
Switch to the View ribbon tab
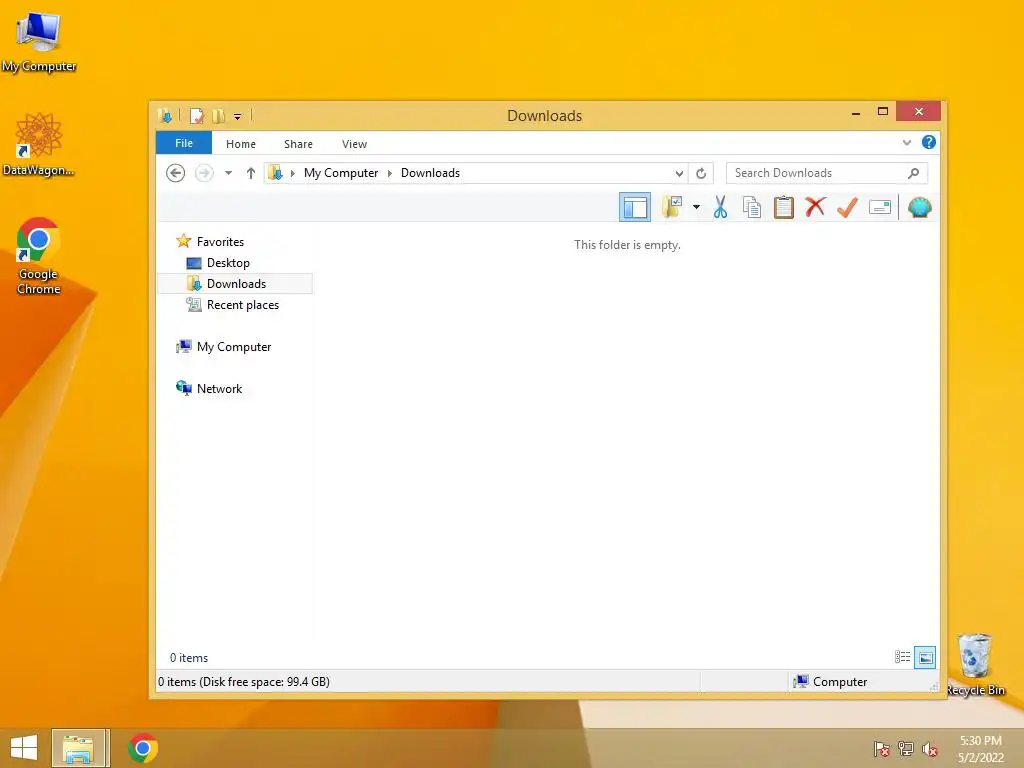click(354, 144)
